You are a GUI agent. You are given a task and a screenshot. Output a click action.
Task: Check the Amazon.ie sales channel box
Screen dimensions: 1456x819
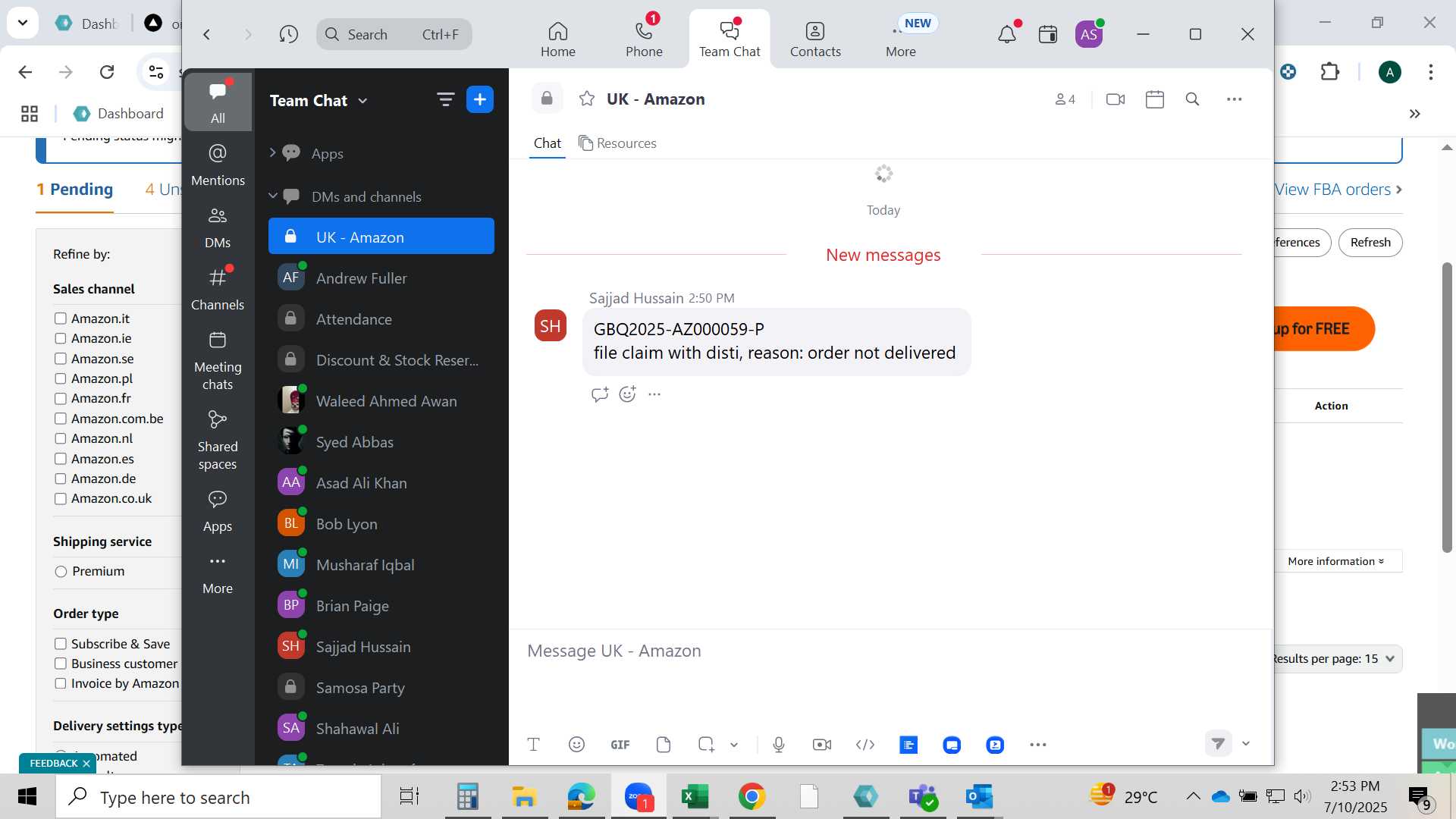[x=61, y=338]
